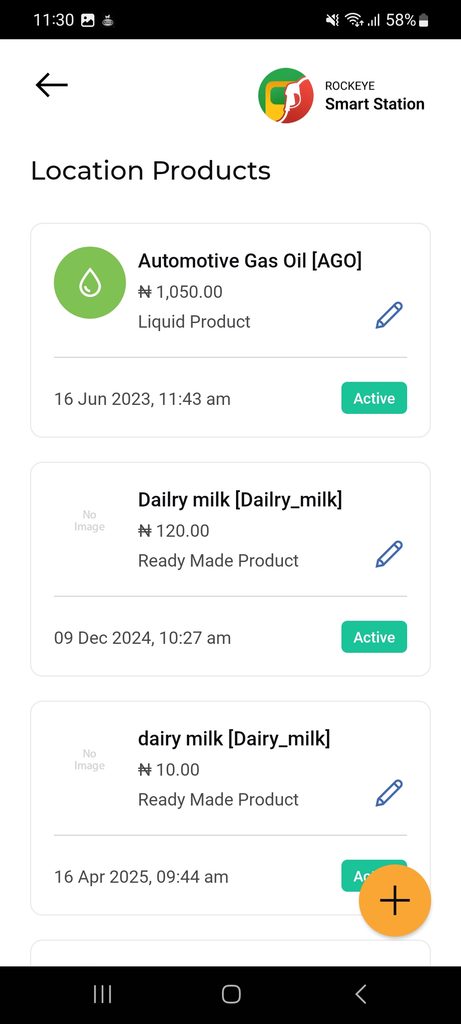This screenshot has height=1024, width=461.
Task: Open Android recent apps button
Action: 103,994
